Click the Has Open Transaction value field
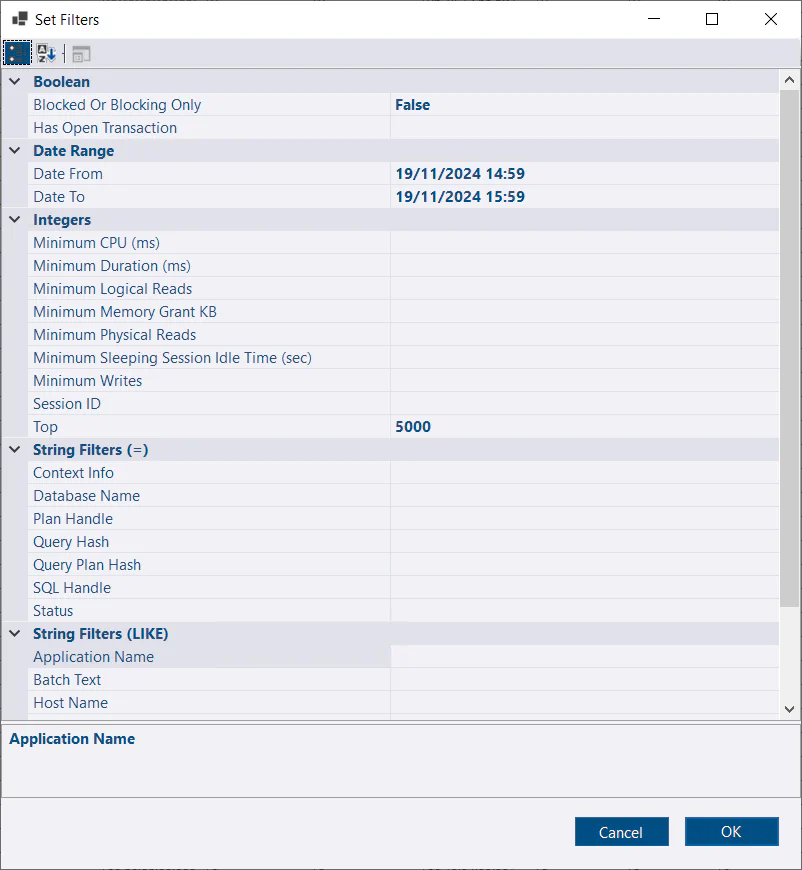The height and width of the screenshot is (870, 802). [x=584, y=128]
